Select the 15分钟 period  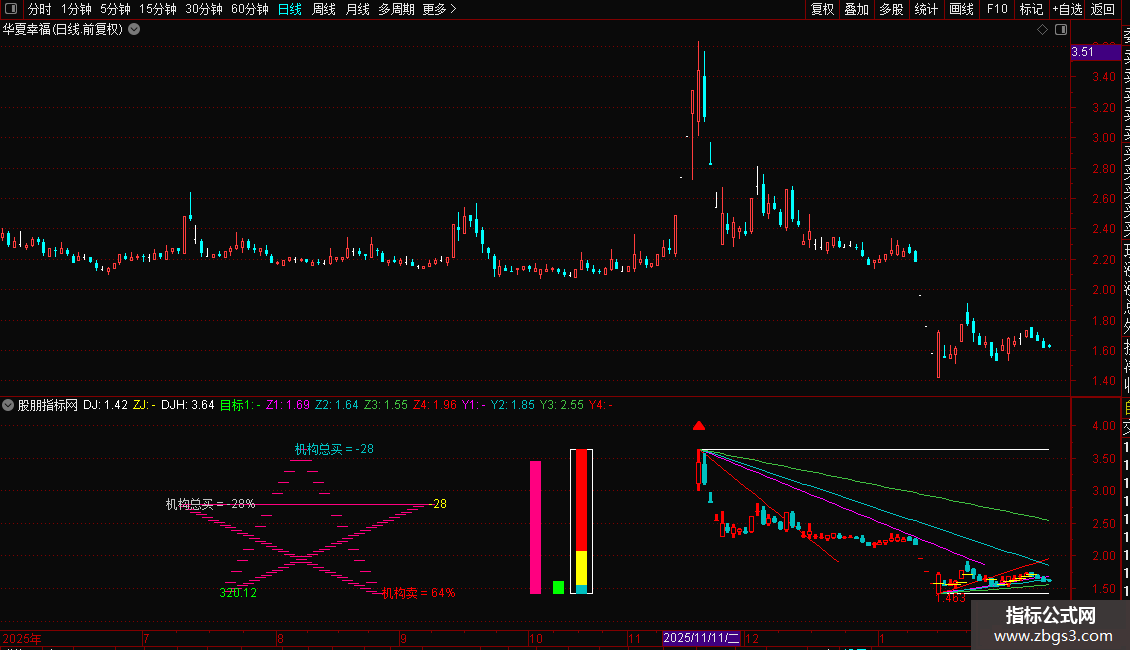pos(157,9)
